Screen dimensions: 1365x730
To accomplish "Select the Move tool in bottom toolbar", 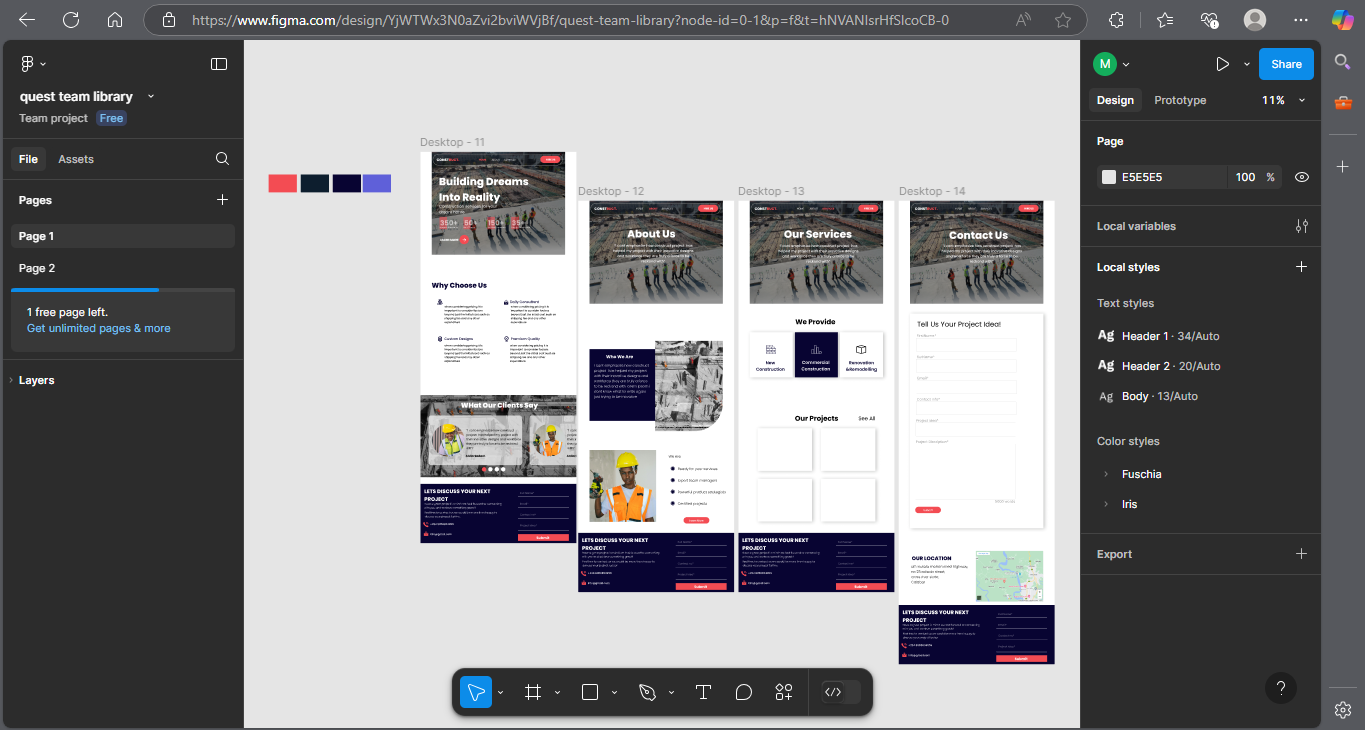I will (x=476, y=692).
